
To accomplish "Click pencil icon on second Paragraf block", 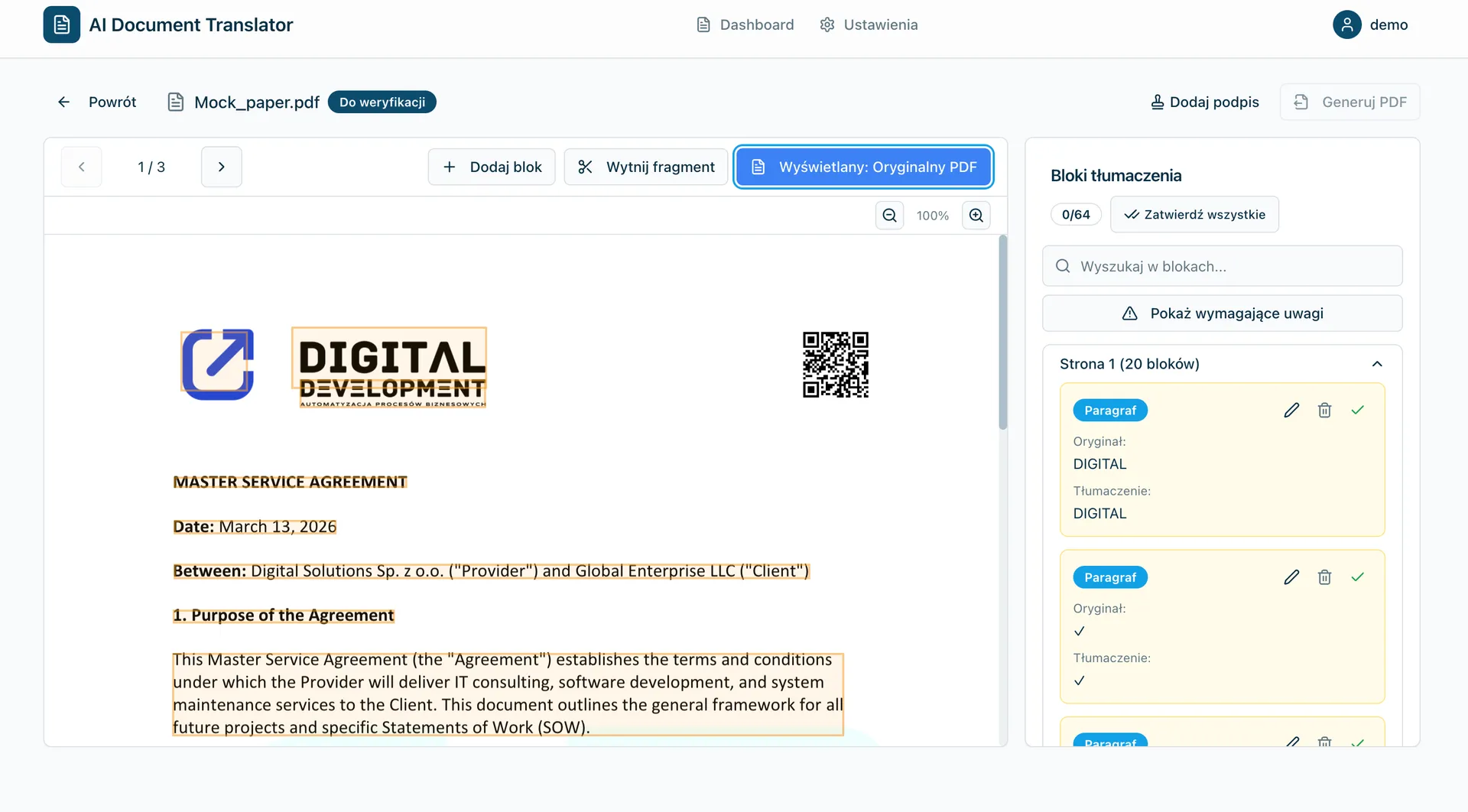I will 1291,577.
